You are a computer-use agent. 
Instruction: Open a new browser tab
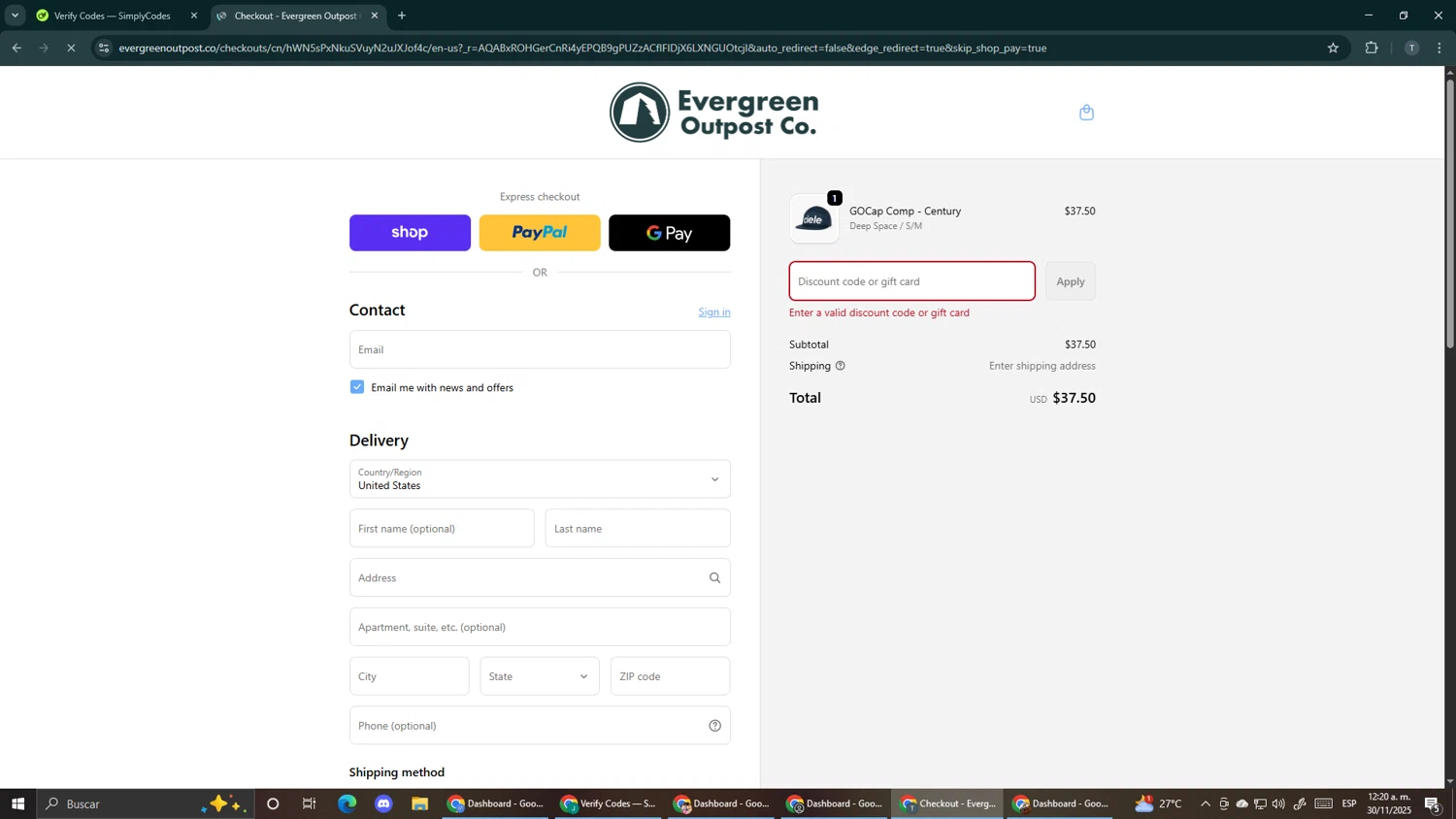click(402, 16)
